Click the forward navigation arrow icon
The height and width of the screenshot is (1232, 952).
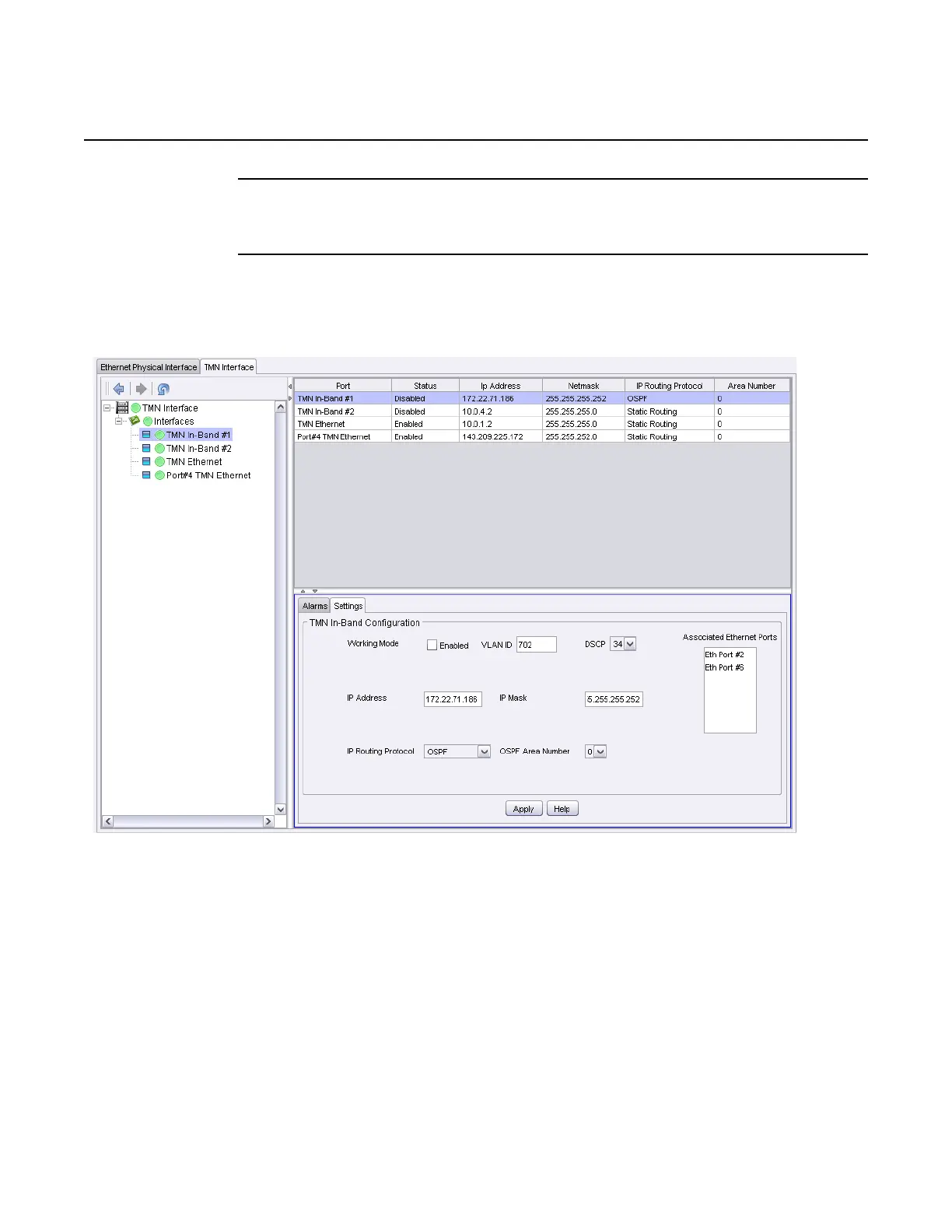click(141, 389)
